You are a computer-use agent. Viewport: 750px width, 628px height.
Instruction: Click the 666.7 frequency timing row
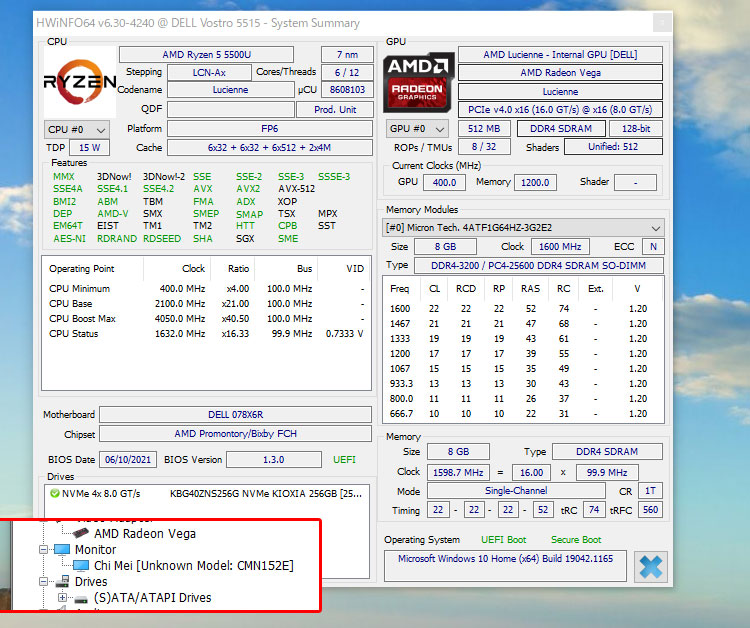click(x=523, y=414)
